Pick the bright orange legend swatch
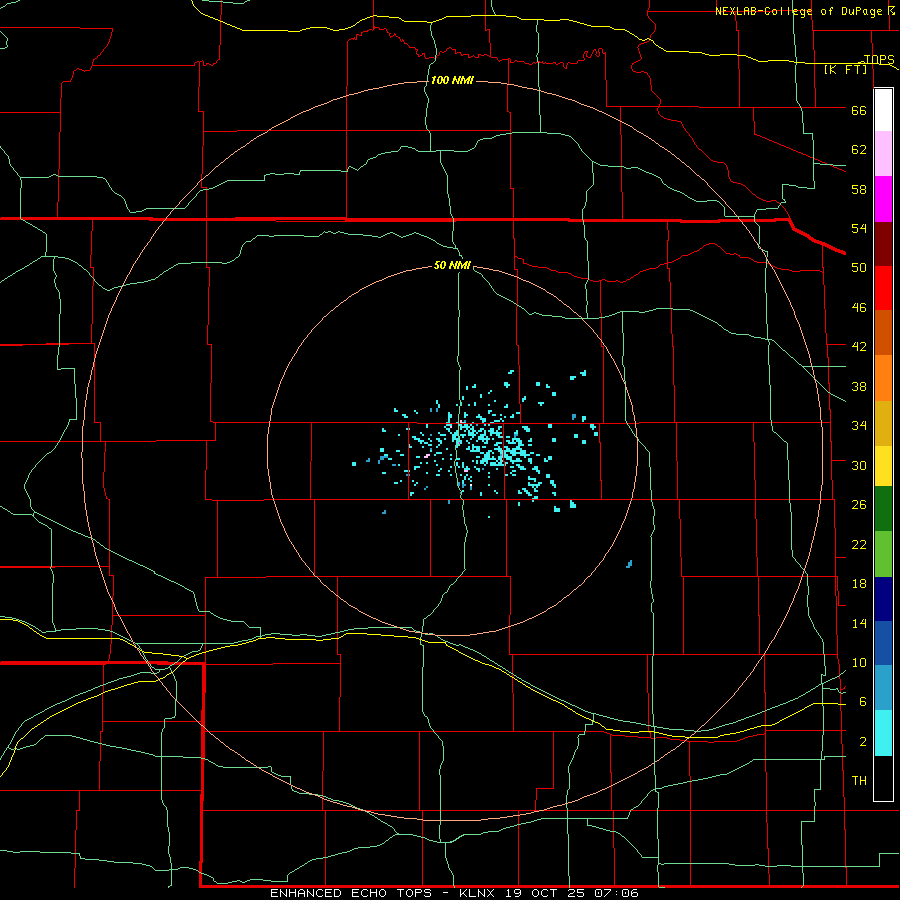This screenshot has width=900, height=900. coord(883,378)
